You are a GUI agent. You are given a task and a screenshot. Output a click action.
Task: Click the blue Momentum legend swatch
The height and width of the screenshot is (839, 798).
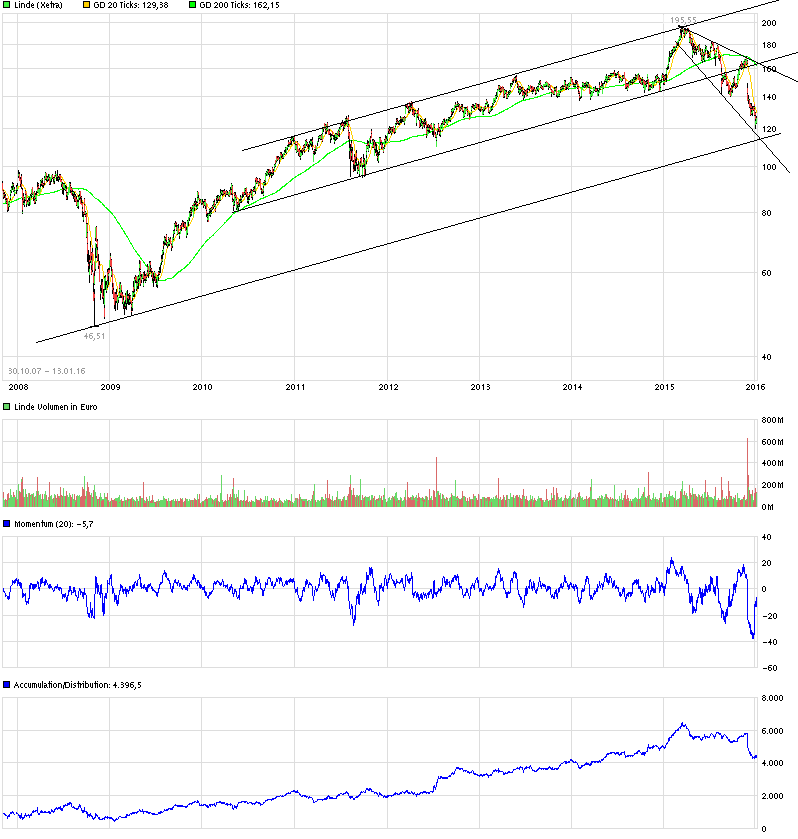click(6, 524)
